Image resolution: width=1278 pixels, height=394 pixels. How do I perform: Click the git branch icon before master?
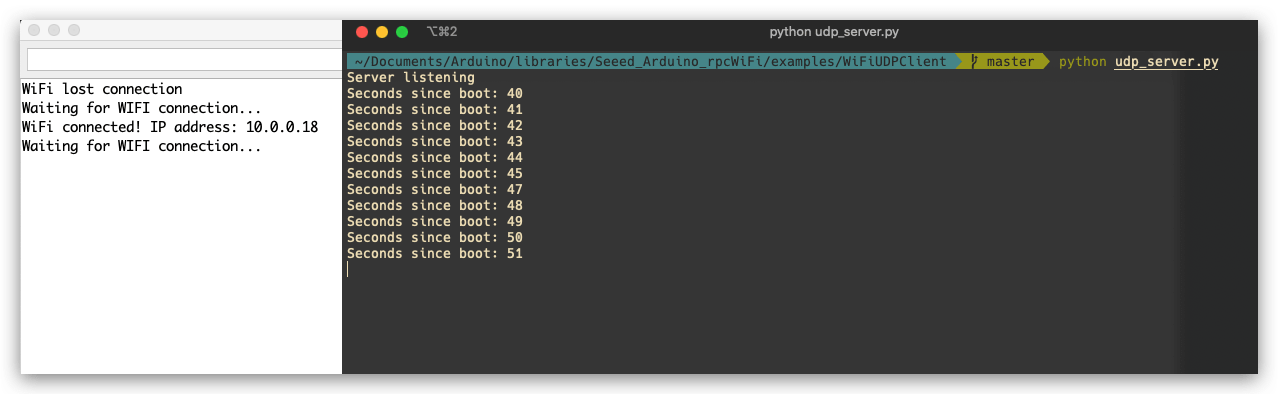tap(974, 62)
